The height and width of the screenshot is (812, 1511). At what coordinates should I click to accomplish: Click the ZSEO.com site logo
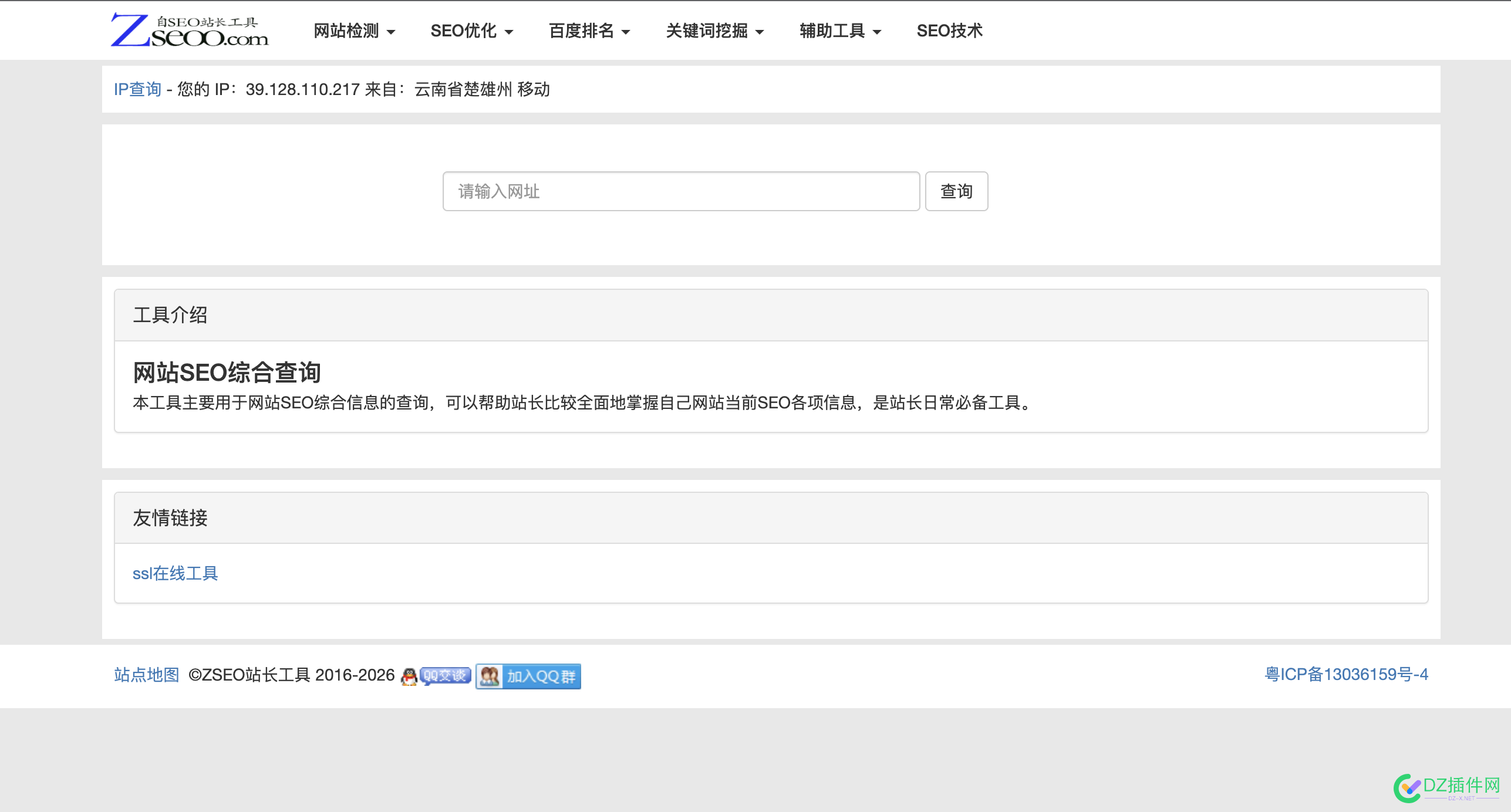coord(189,30)
